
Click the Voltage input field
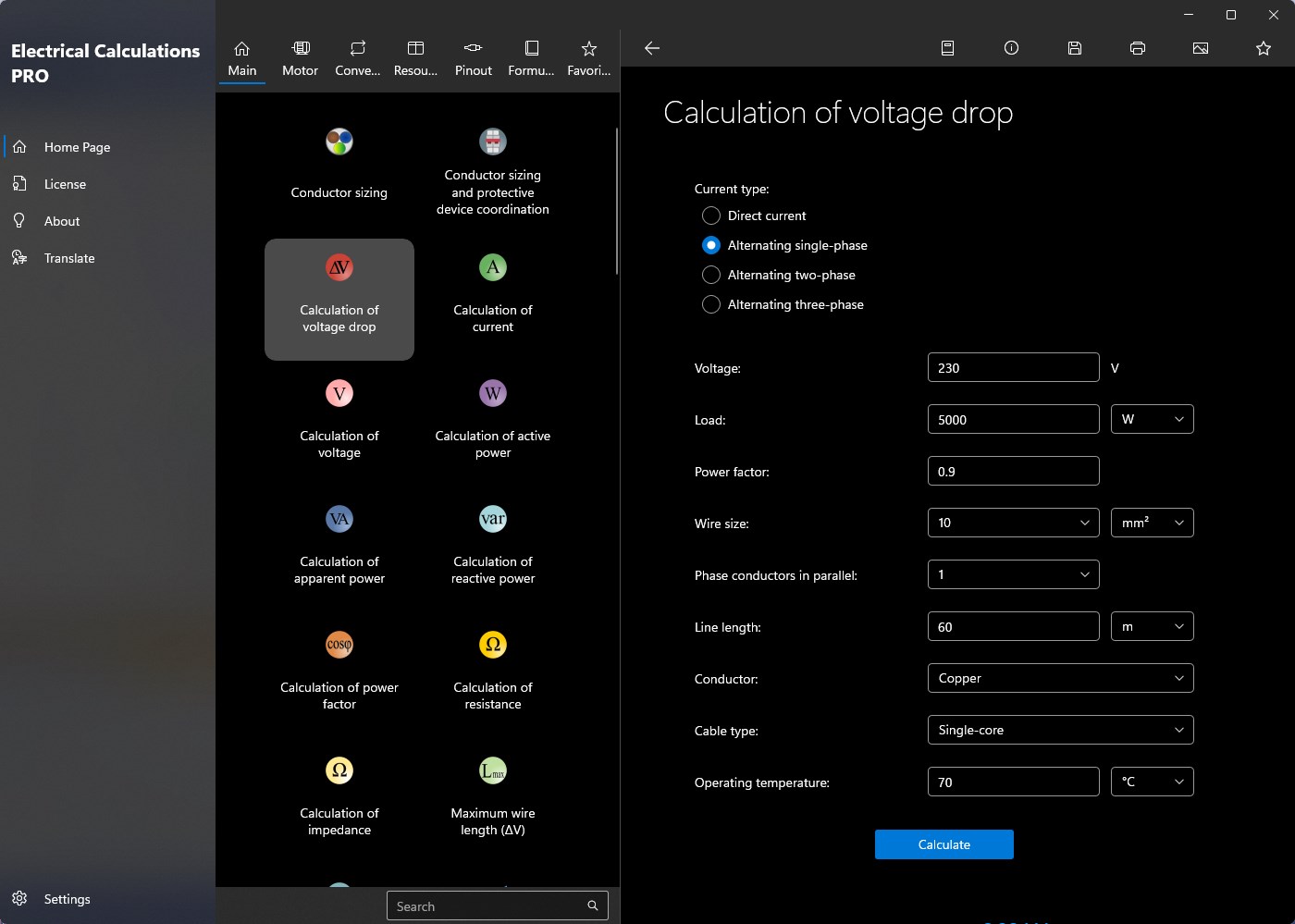pyautogui.click(x=1014, y=367)
